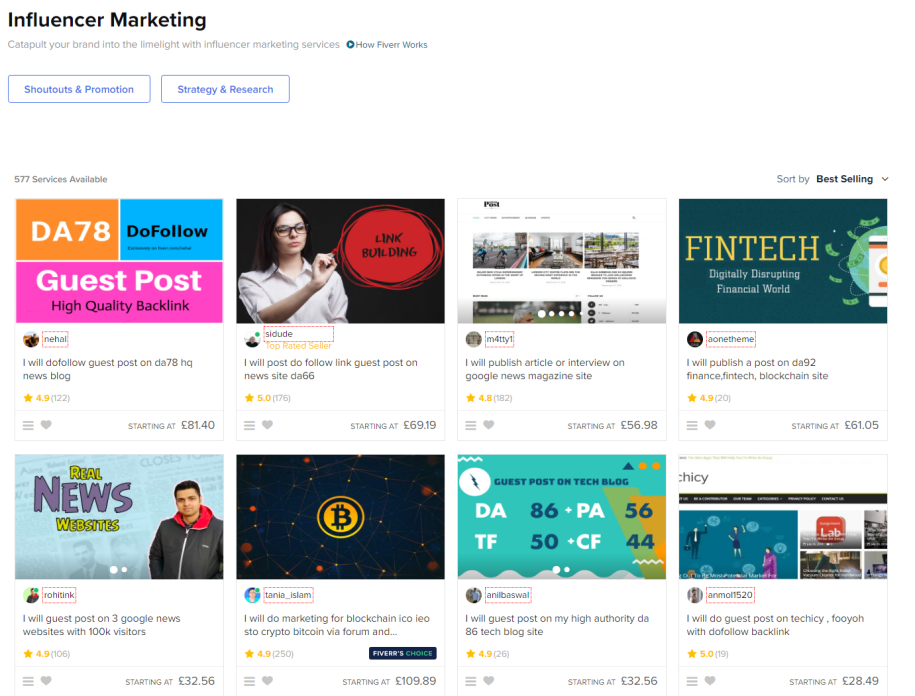Click m4tty1's profile avatar
This screenshot has height=696, width=915.
point(473,339)
